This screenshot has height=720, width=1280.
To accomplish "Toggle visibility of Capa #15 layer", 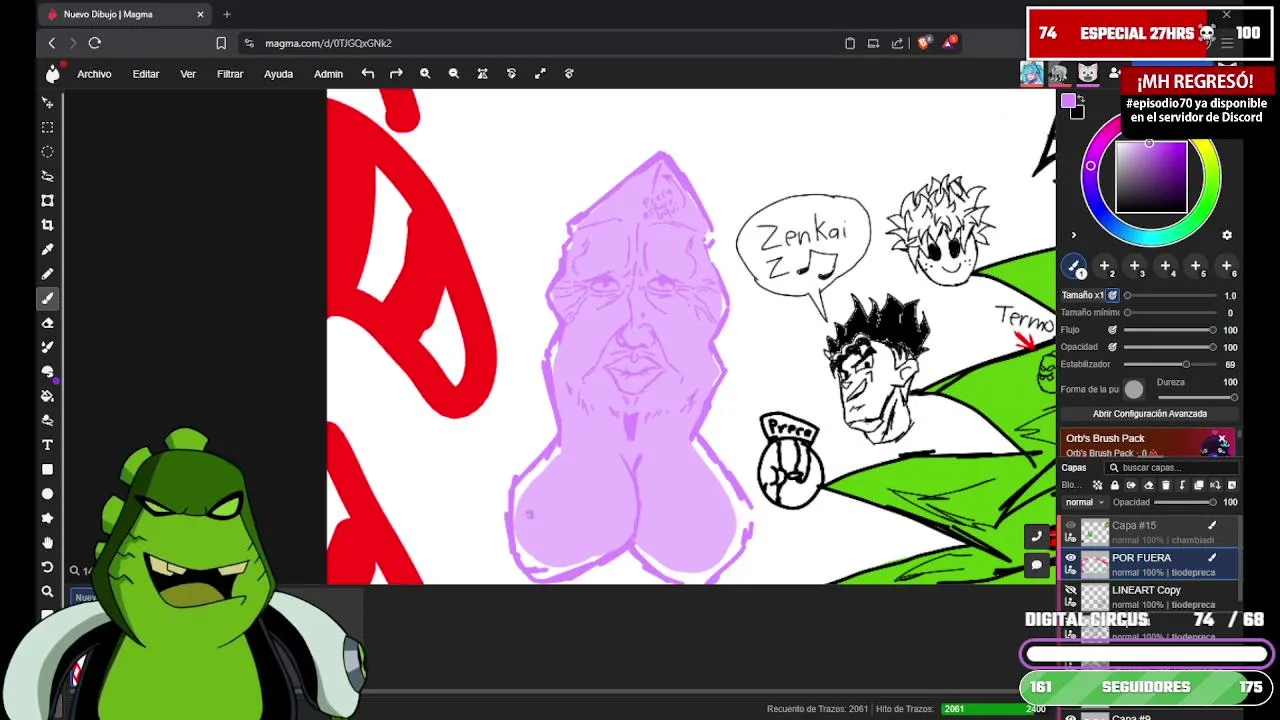I will [x=1071, y=525].
